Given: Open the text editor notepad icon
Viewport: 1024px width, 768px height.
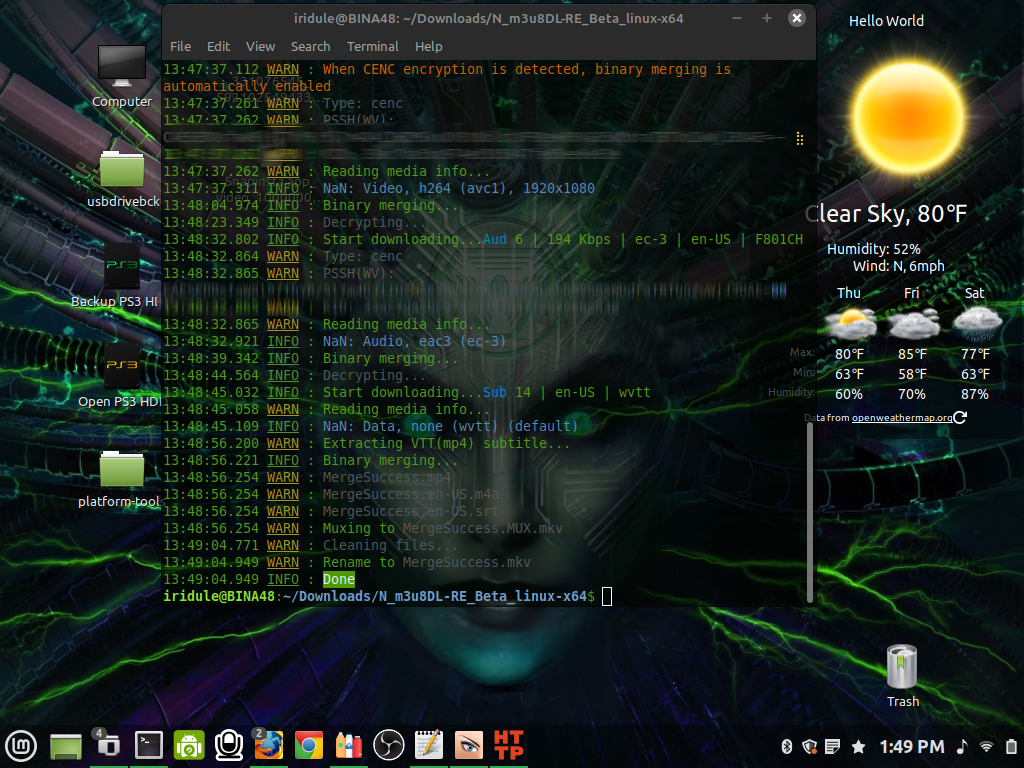Looking at the screenshot, I should click(428, 745).
